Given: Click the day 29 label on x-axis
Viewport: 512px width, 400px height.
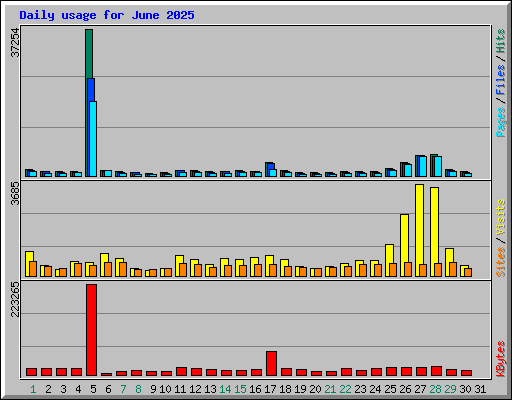Looking at the screenshot, I should click(x=450, y=389).
